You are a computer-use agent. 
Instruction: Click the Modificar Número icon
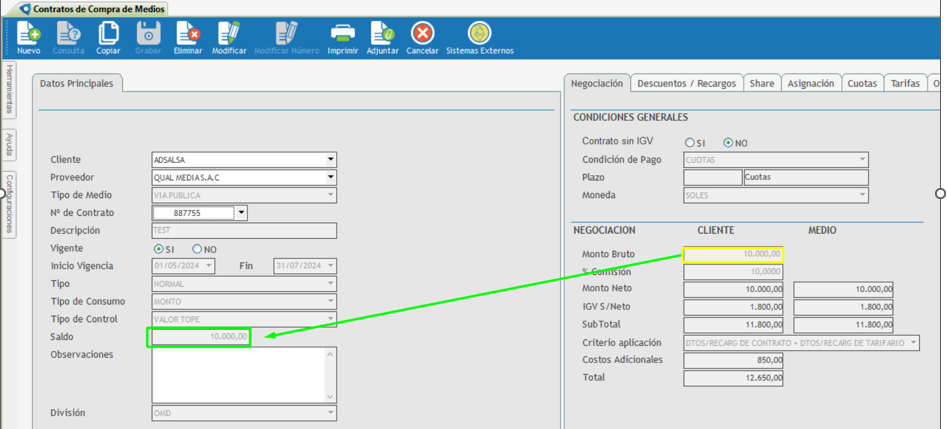(287, 33)
